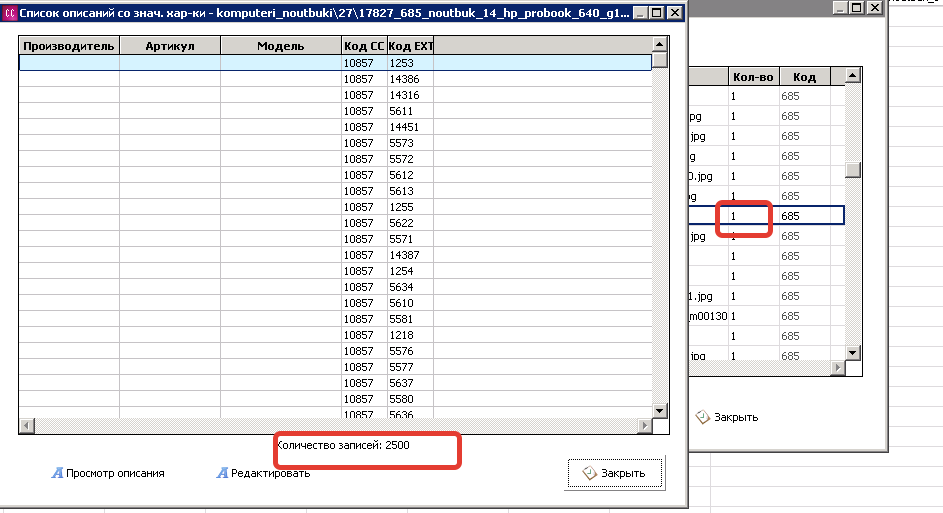The width and height of the screenshot is (943, 513).
Task: Sort by the Производитель column header
Action: (x=69, y=46)
